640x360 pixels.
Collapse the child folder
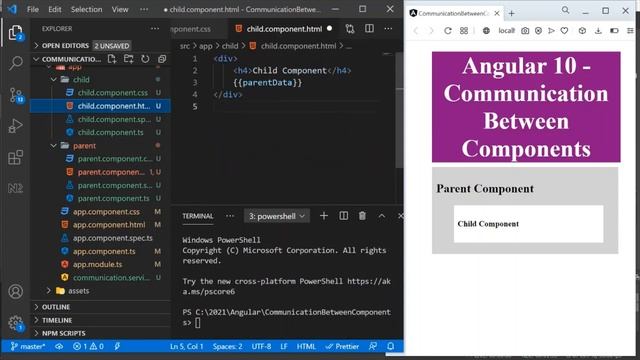pyautogui.click(x=100, y=80)
